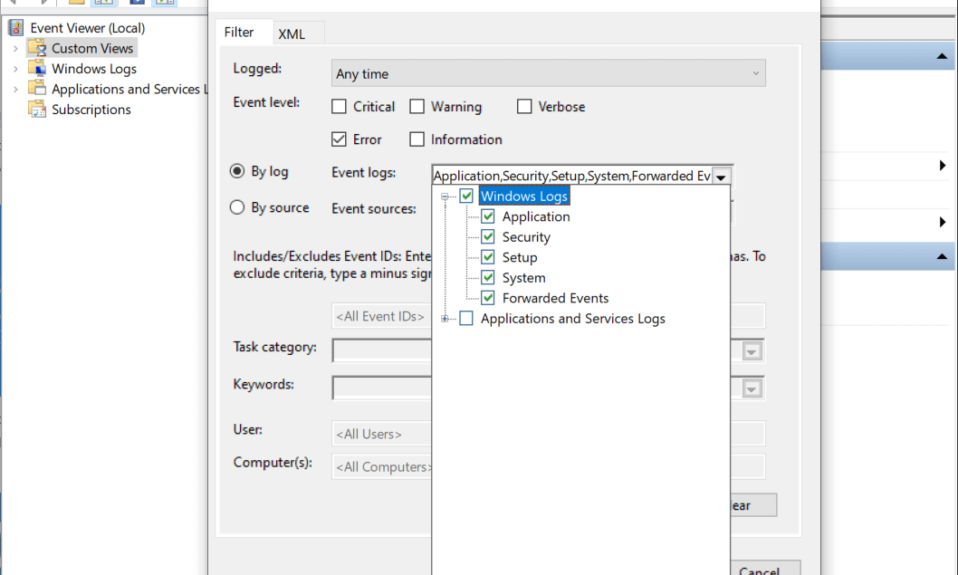Screen dimensions: 958x575
Task: Click the All Event IDs input field
Action: 381,317
